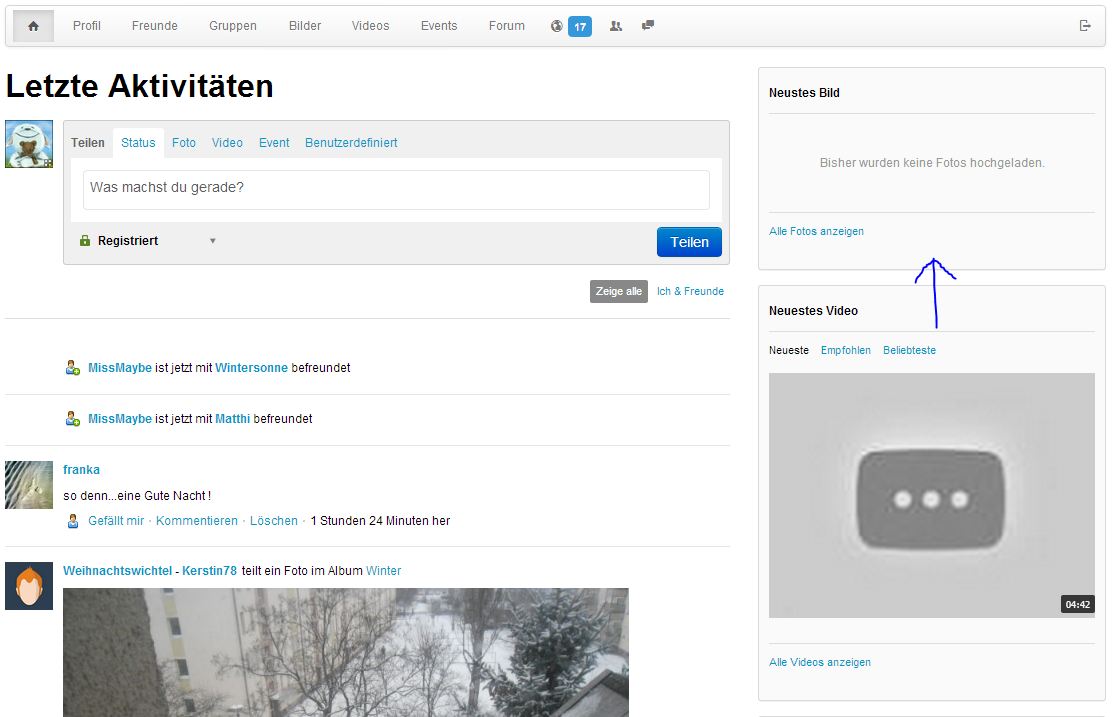Open the friend requests icon
The width and height of the screenshot is (1119, 717).
click(616, 26)
